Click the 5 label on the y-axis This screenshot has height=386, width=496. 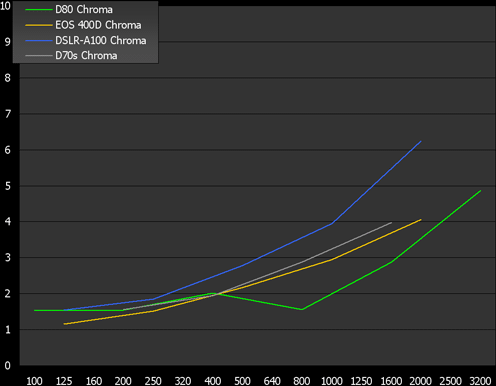[8, 186]
